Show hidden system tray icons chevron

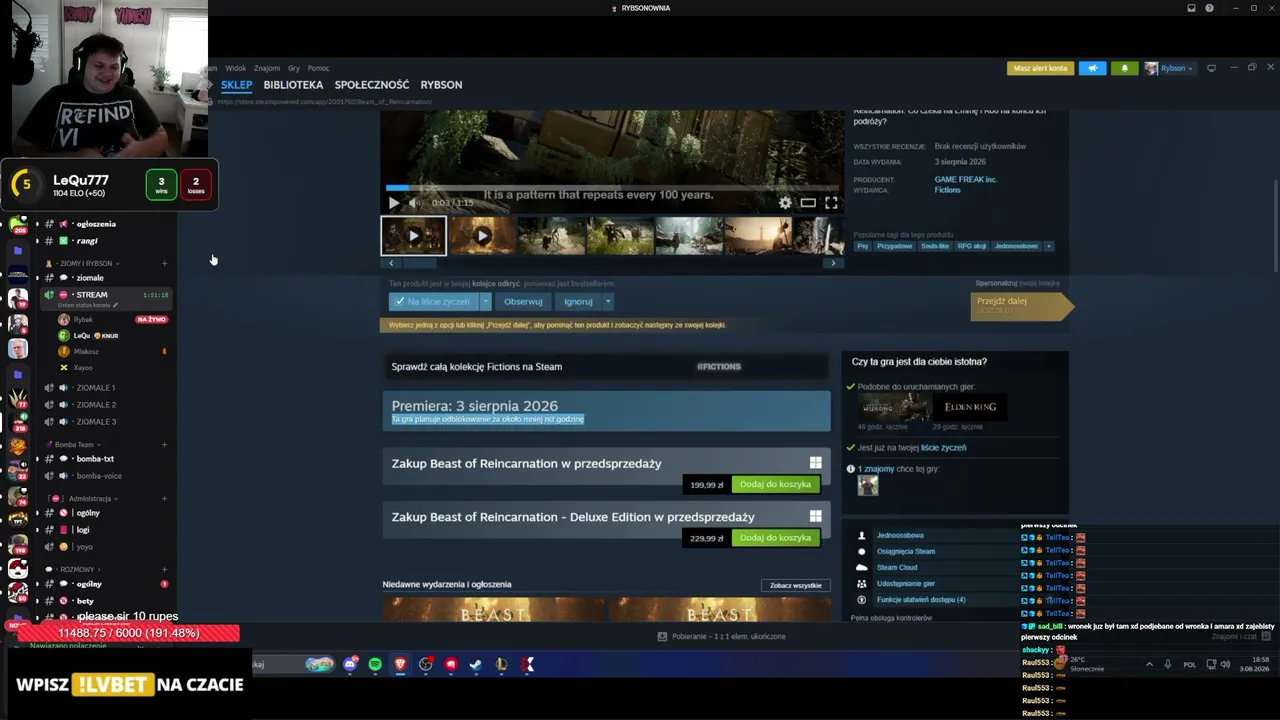[1149, 664]
